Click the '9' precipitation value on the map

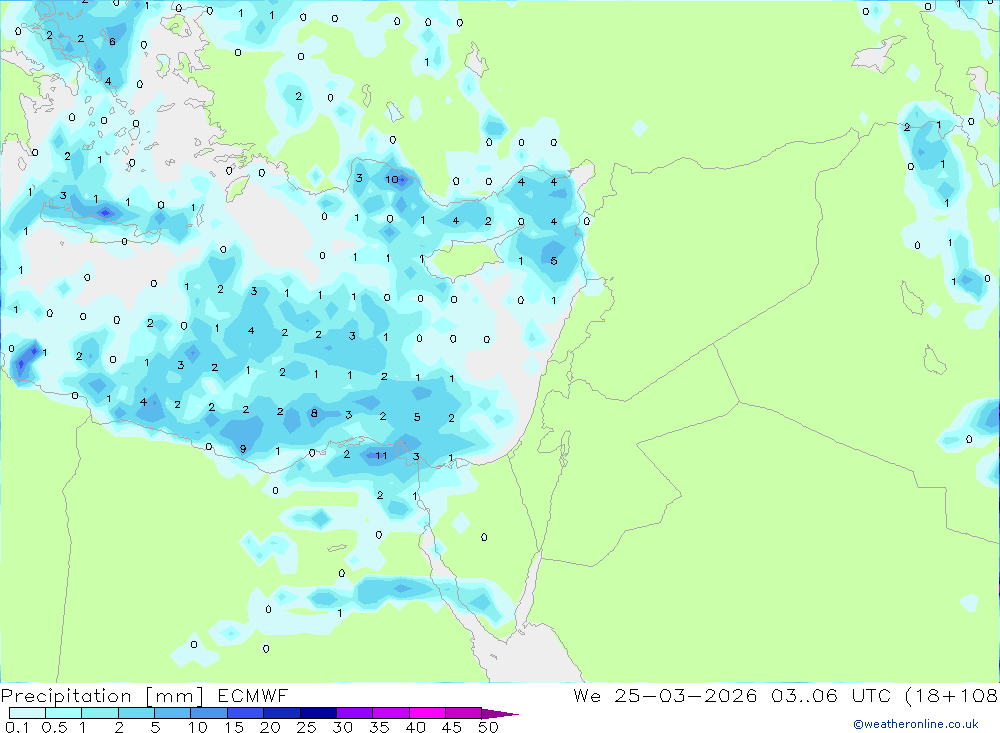click(x=243, y=449)
